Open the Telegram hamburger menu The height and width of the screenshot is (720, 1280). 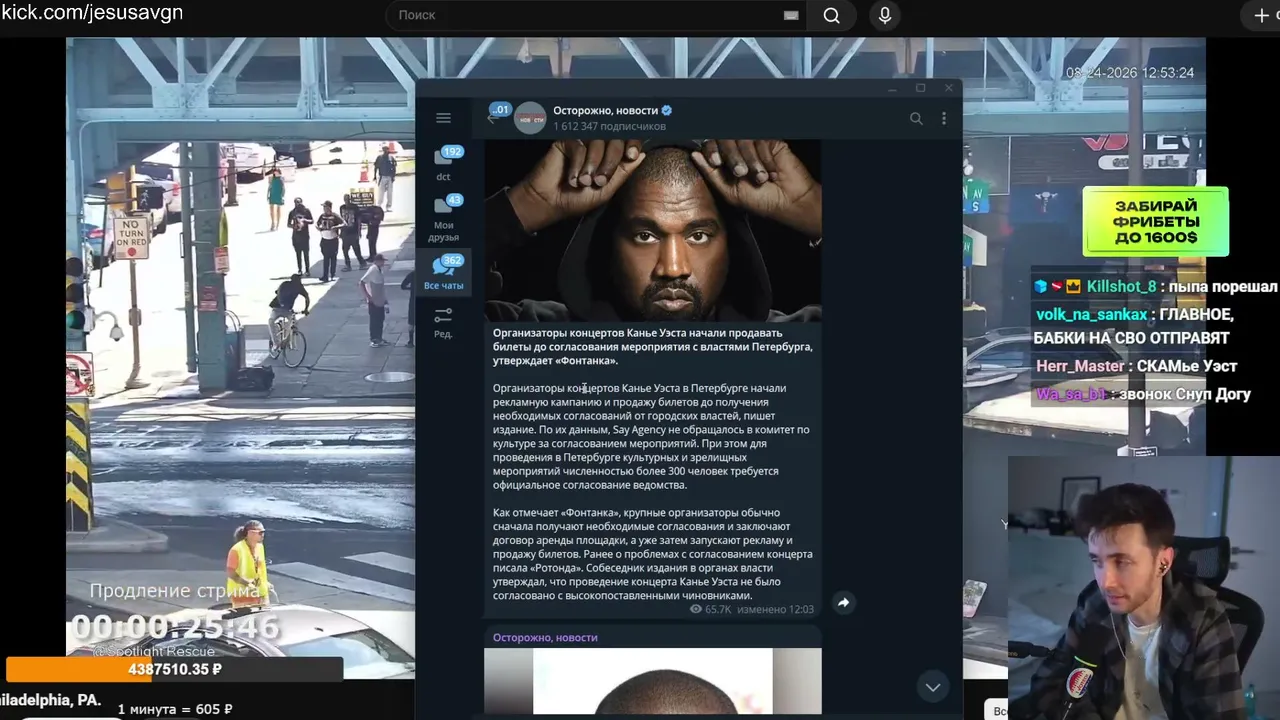point(443,118)
